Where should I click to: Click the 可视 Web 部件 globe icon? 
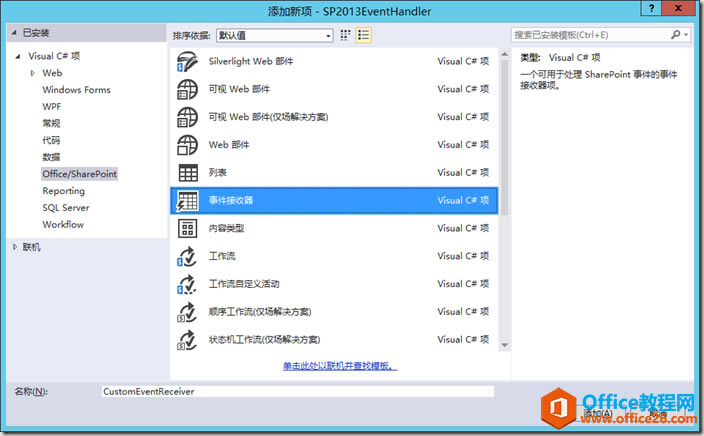(x=187, y=89)
